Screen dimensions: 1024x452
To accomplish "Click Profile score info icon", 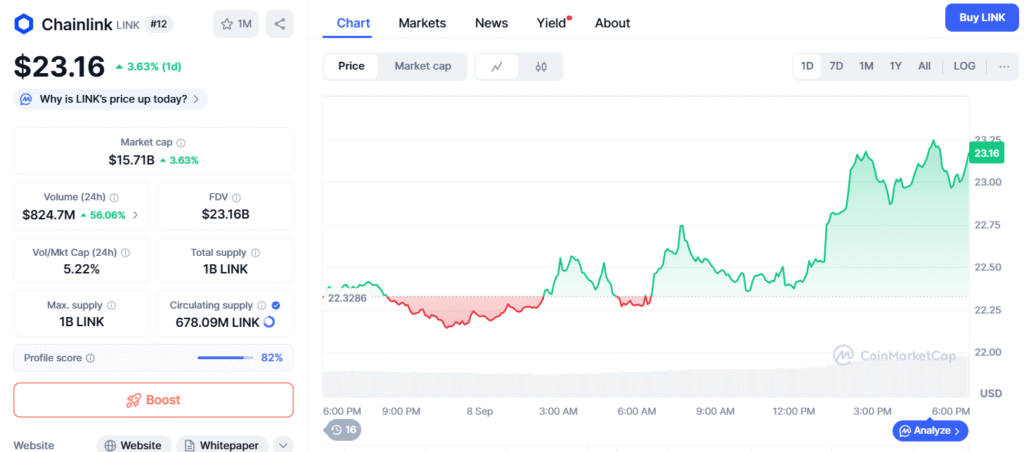I will [90, 358].
